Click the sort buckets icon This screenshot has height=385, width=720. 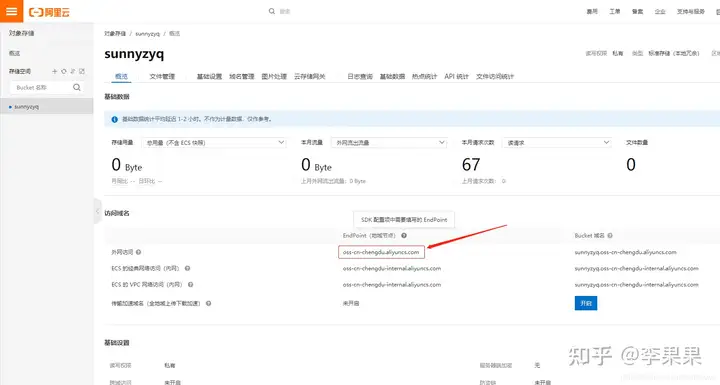tap(73, 71)
